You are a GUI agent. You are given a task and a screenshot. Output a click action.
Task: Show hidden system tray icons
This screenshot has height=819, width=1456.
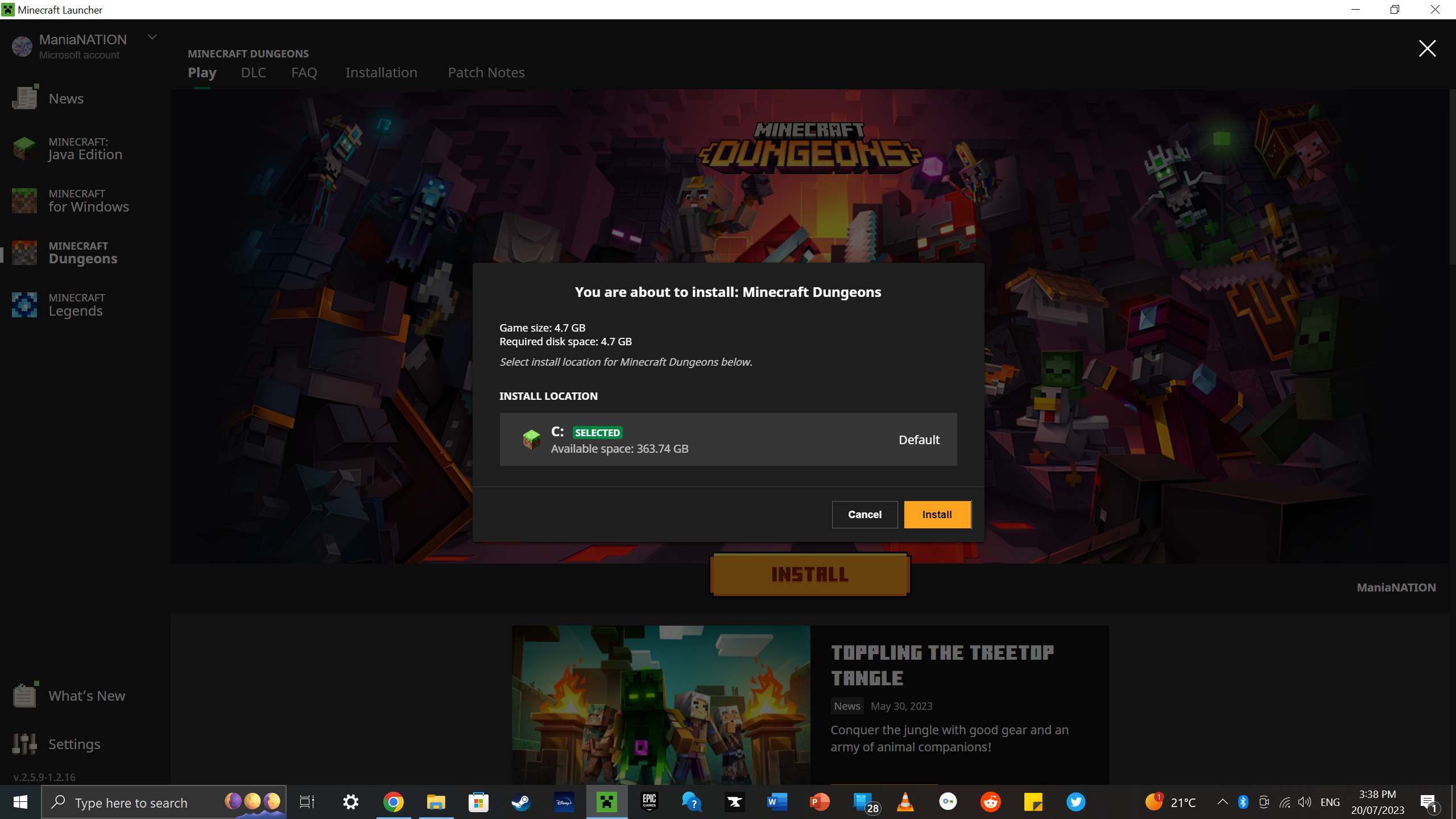pyautogui.click(x=1222, y=803)
